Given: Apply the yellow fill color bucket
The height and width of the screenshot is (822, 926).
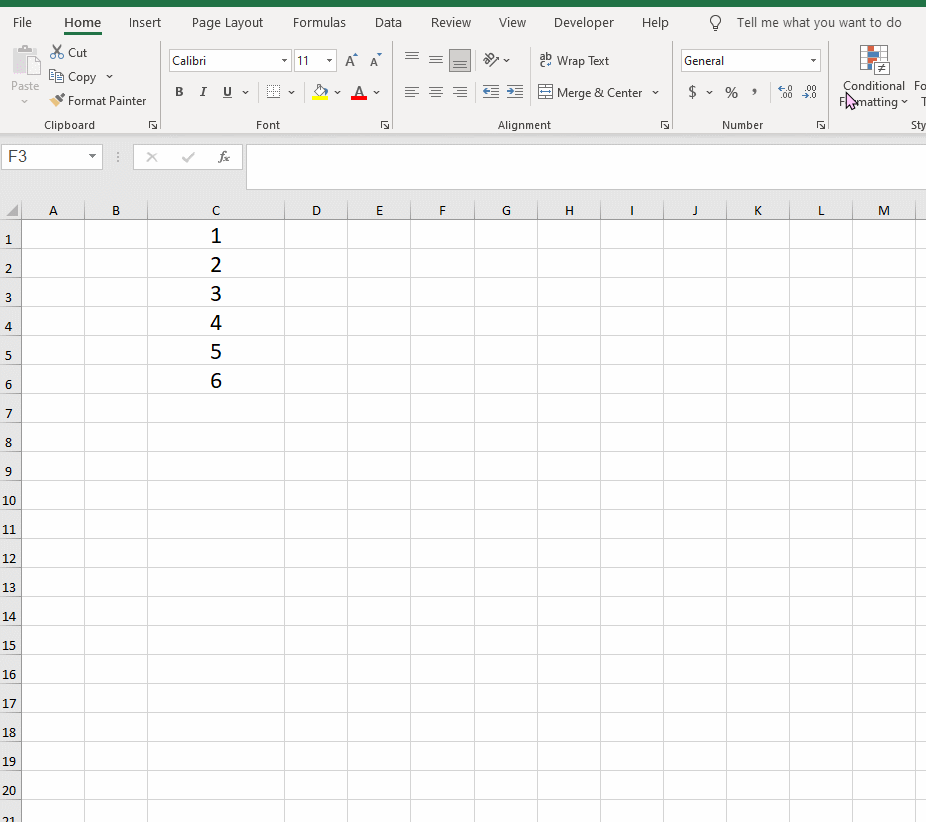Looking at the screenshot, I should click(x=320, y=92).
